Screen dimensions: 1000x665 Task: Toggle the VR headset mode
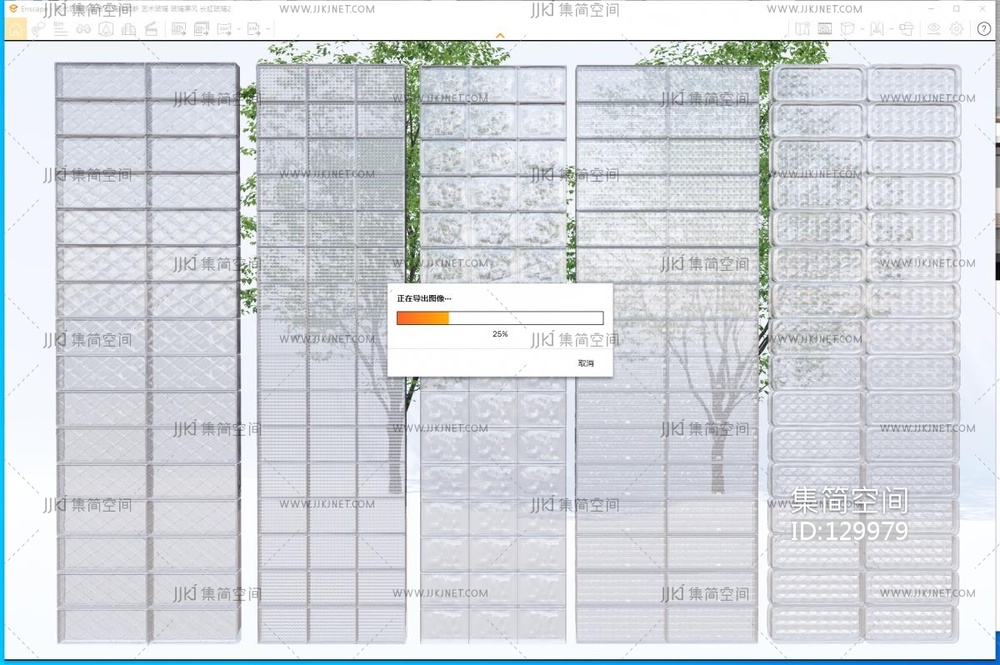(906, 29)
